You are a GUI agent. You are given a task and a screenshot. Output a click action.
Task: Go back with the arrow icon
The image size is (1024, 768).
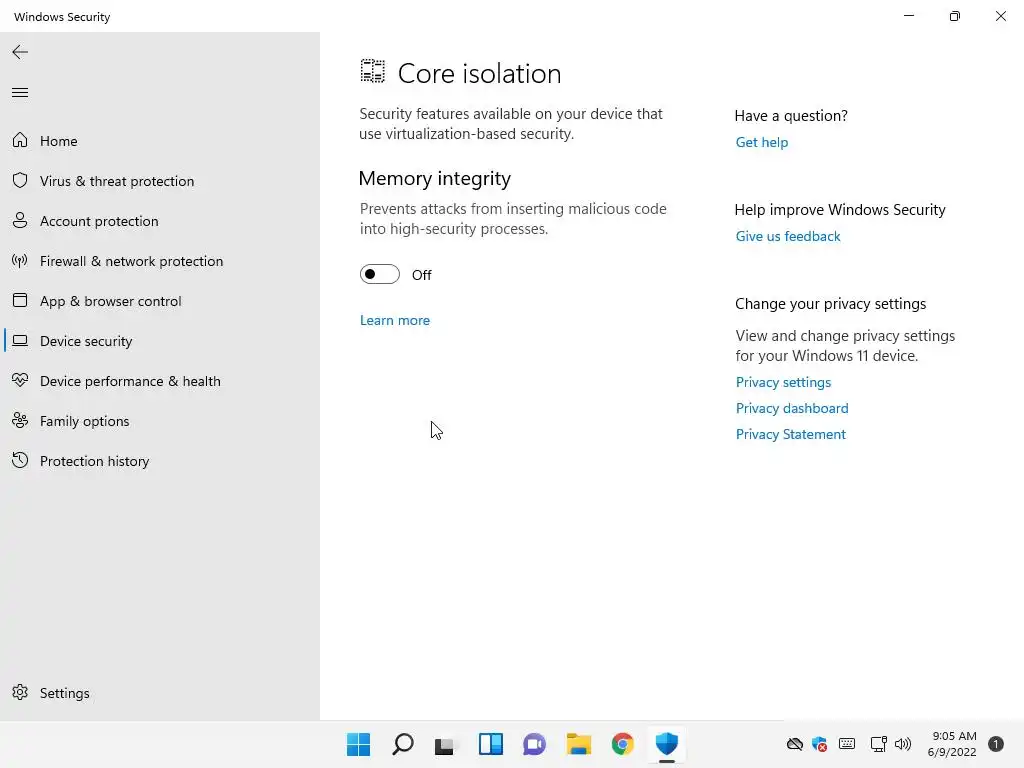click(20, 52)
